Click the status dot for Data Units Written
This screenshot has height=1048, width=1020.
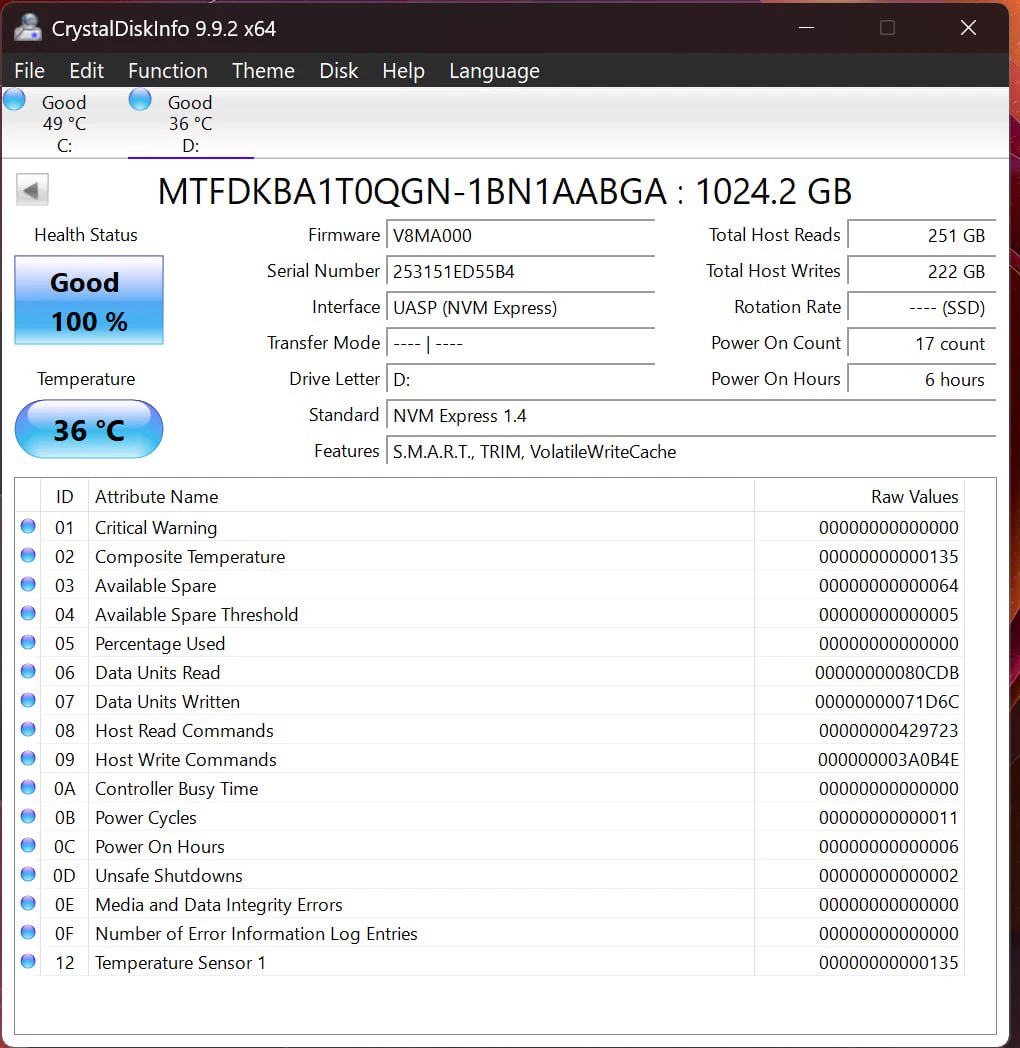(x=28, y=700)
